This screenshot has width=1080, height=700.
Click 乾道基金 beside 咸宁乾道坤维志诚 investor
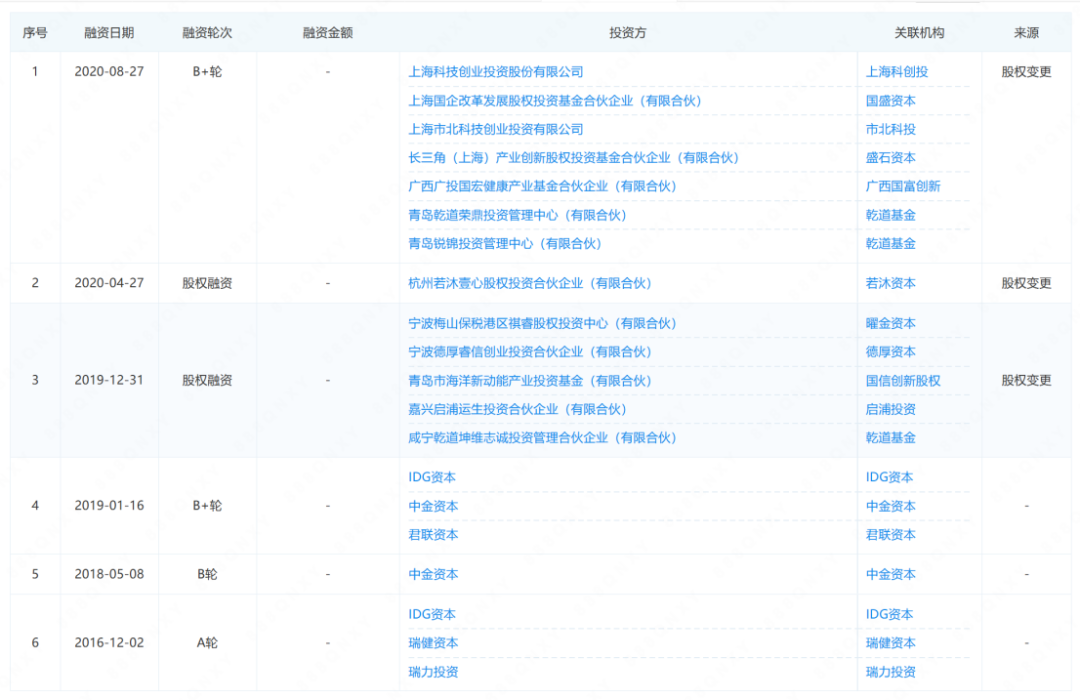coord(891,438)
